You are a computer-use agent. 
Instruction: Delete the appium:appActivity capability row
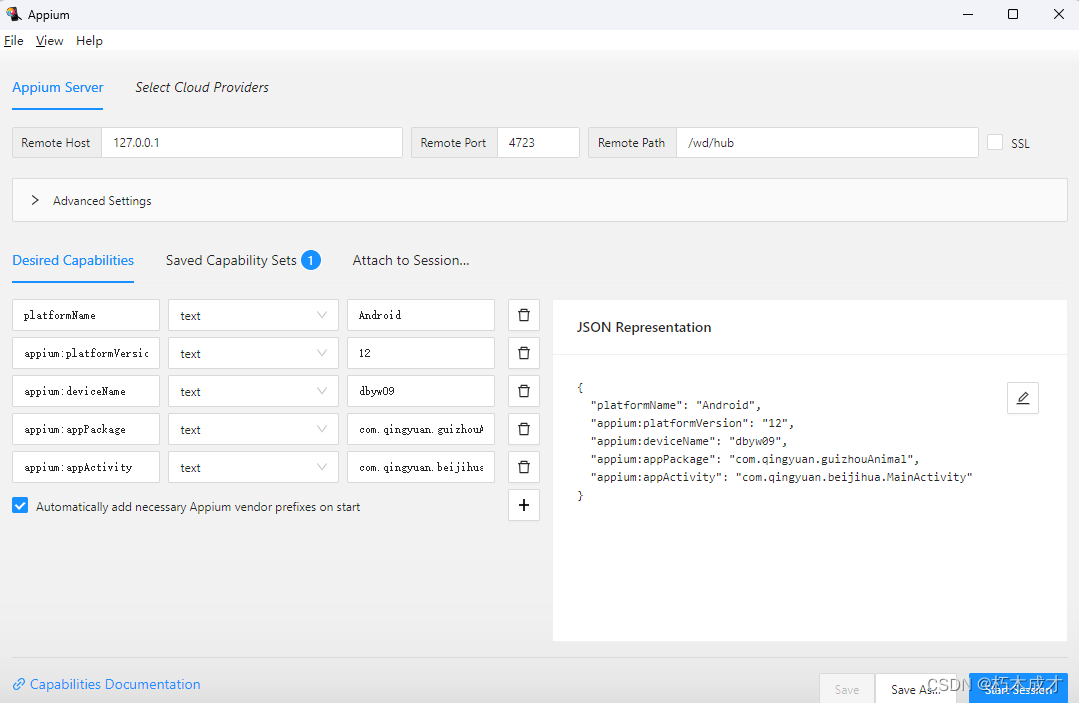[x=524, y=467]
